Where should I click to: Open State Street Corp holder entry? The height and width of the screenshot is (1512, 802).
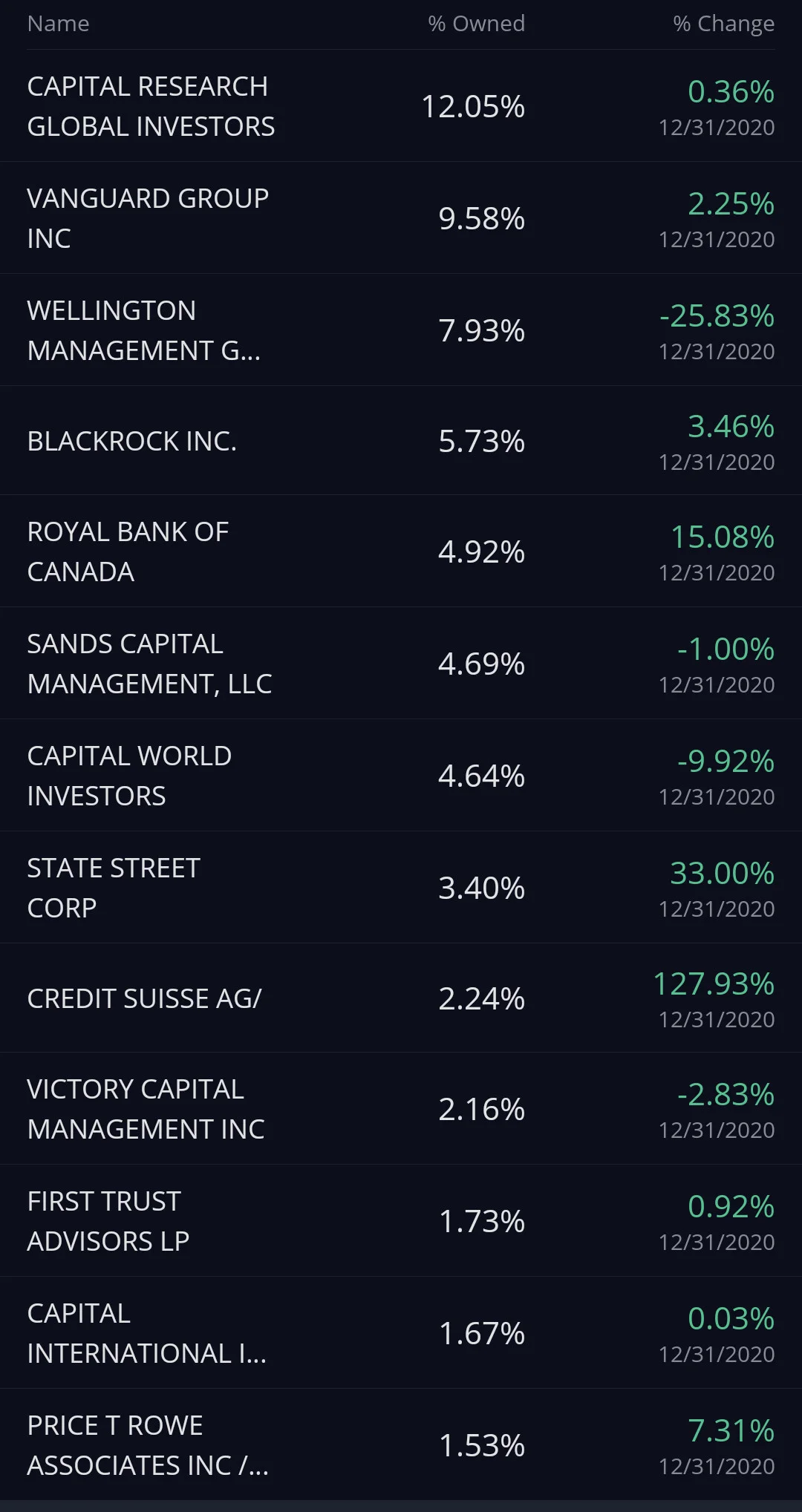[x=401, y=888]
